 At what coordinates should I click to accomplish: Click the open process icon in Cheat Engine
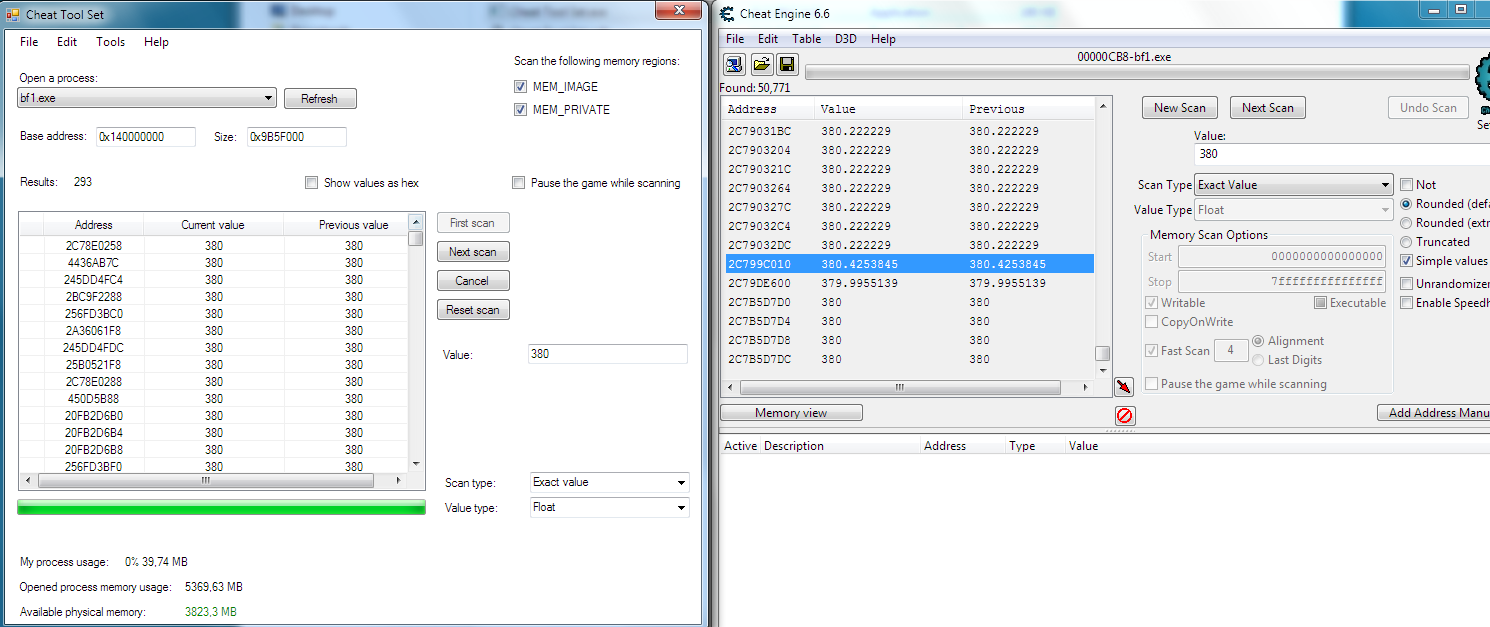tap(734, 65)
